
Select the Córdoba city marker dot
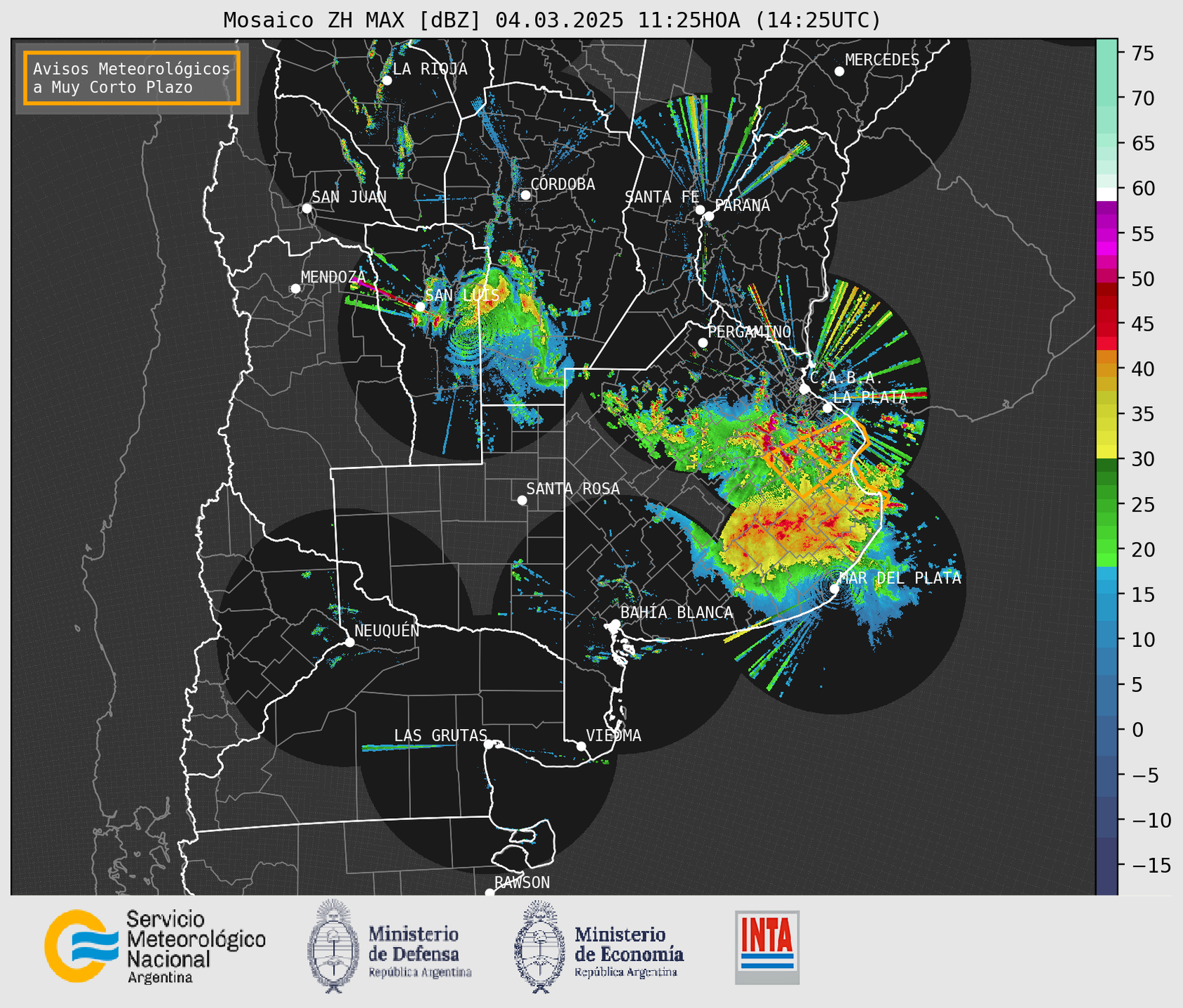click(525, 195)
